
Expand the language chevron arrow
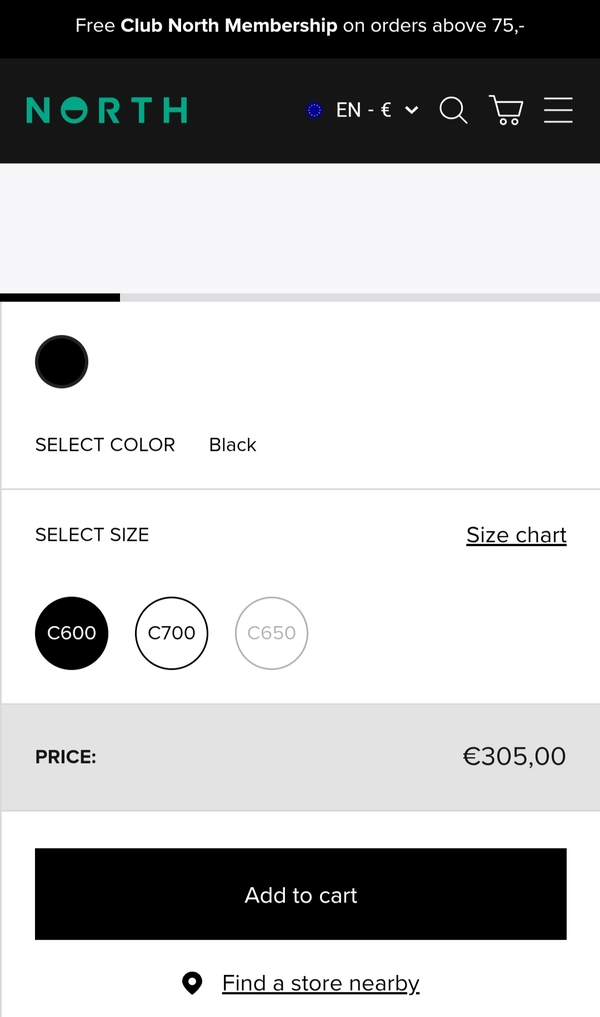click(411, 110)
